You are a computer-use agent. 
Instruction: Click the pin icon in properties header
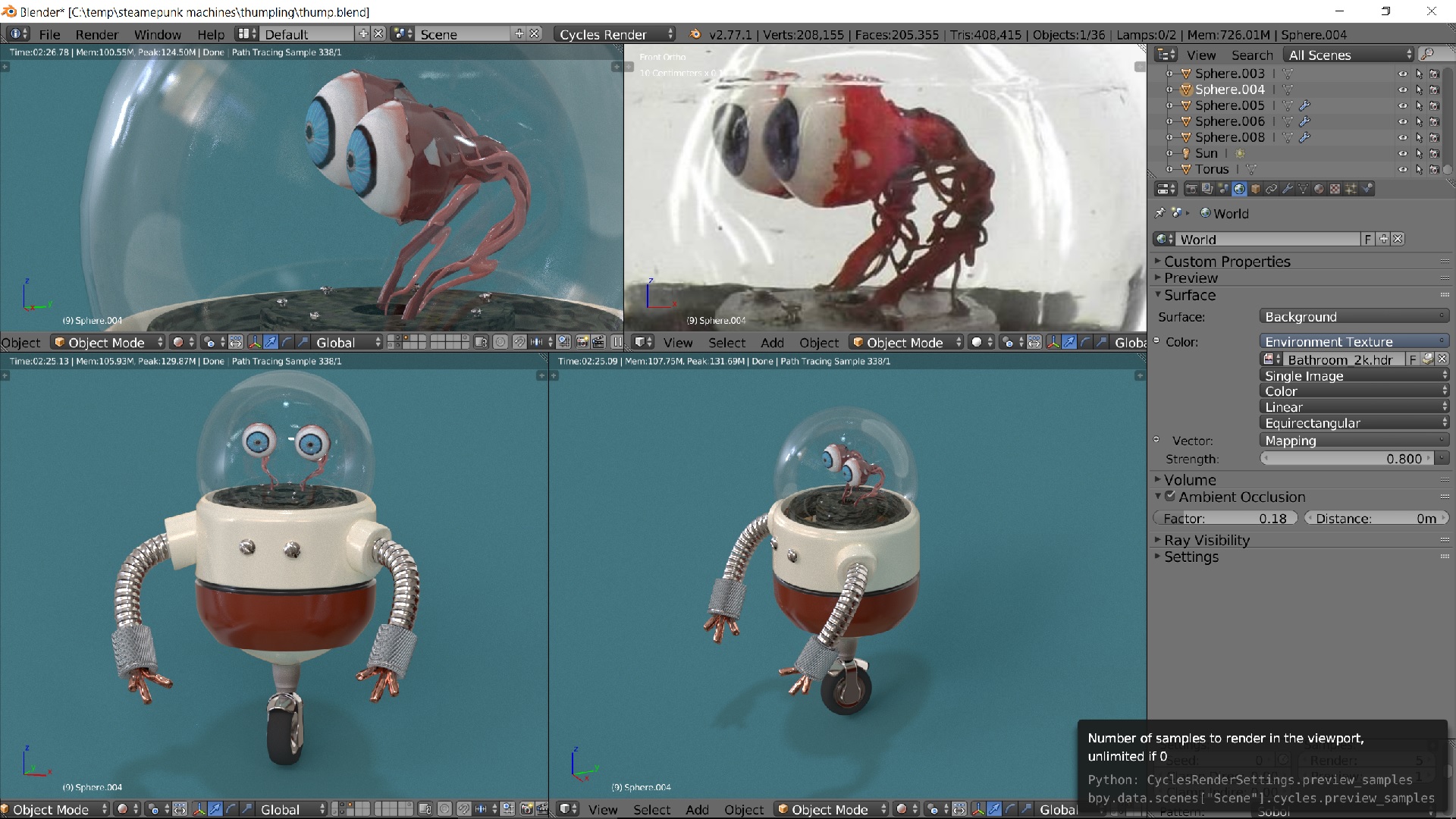pos(1160,213)
